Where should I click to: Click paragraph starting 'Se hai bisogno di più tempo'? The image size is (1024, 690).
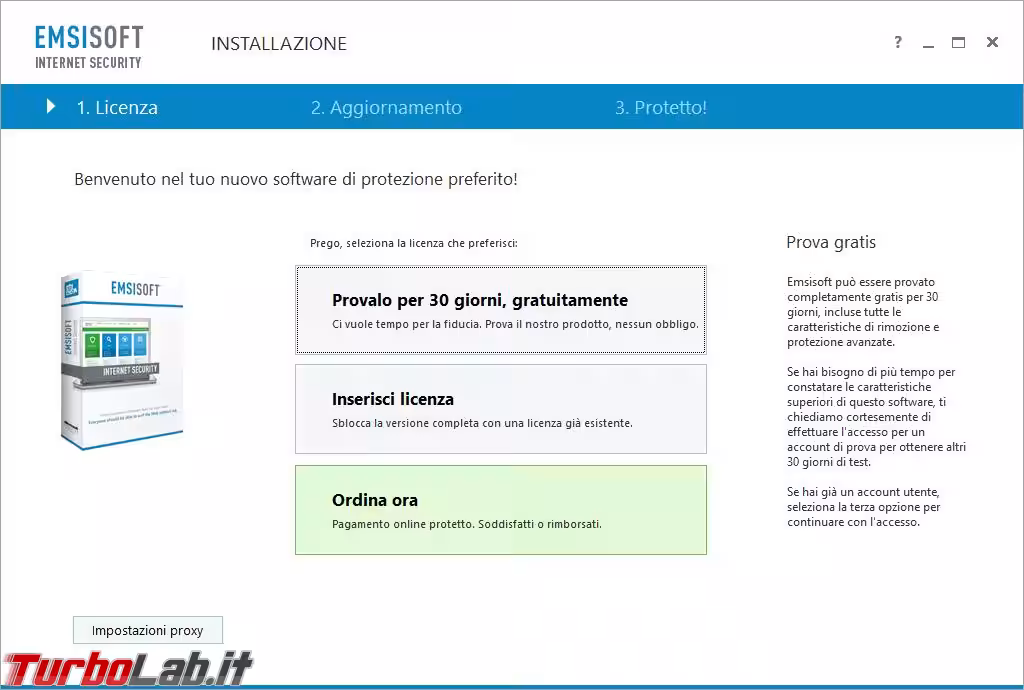(876, 416)
